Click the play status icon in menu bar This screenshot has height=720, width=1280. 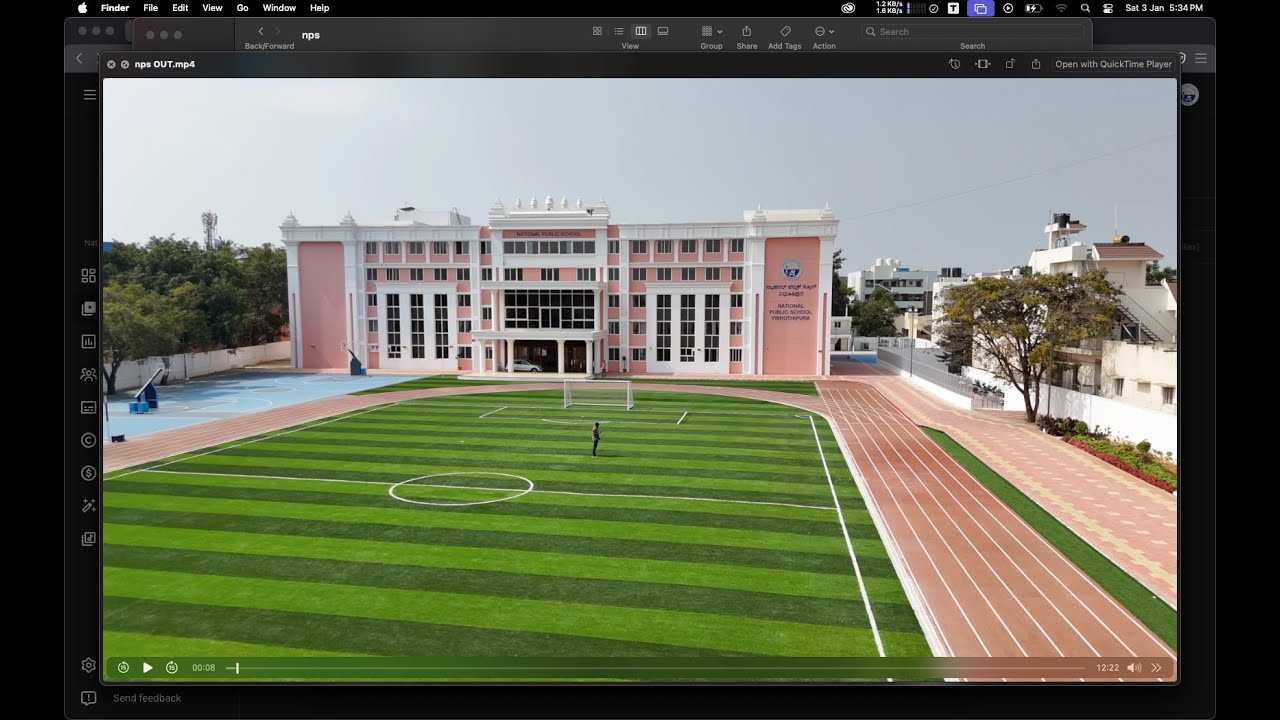point(1008,7)
